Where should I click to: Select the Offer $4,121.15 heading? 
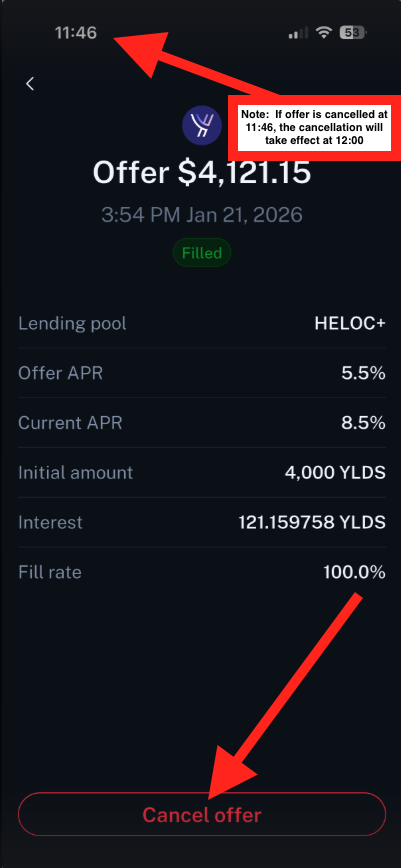tap(202, 173)
